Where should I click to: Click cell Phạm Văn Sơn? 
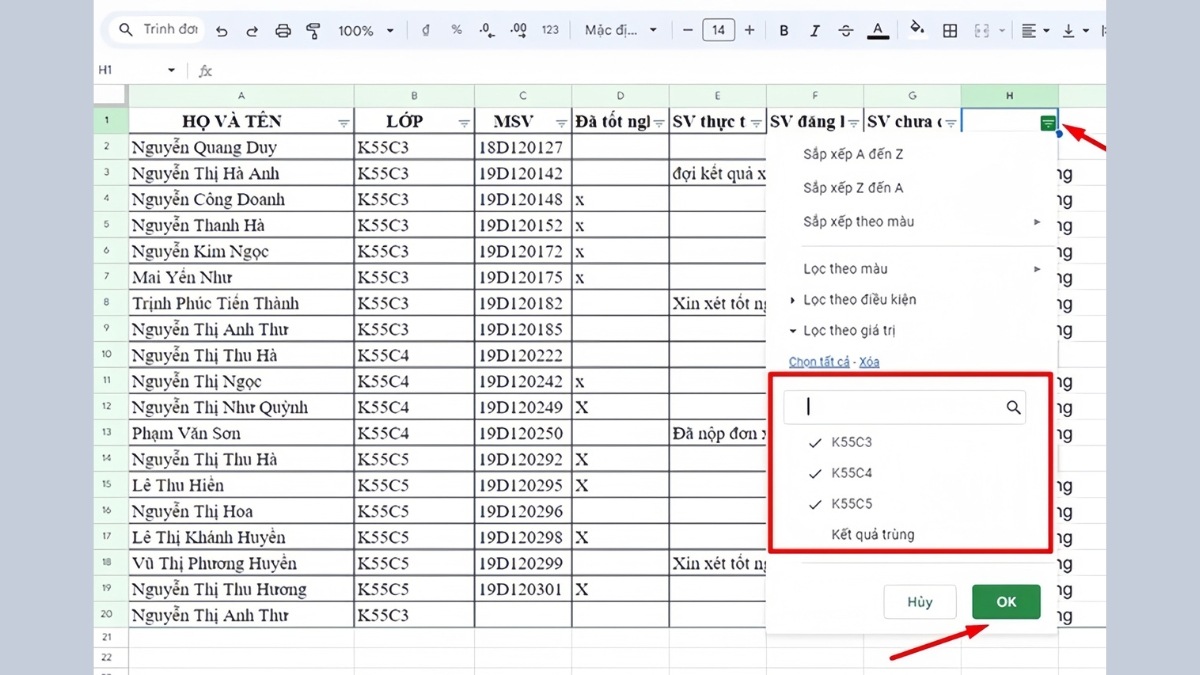pyautogui.click(x=241, y=433)
